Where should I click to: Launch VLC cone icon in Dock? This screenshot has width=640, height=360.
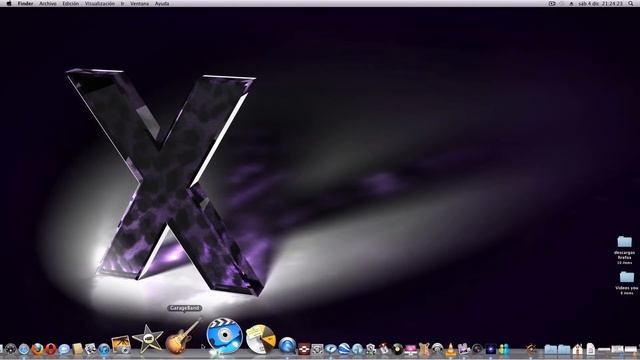point(450,349)
